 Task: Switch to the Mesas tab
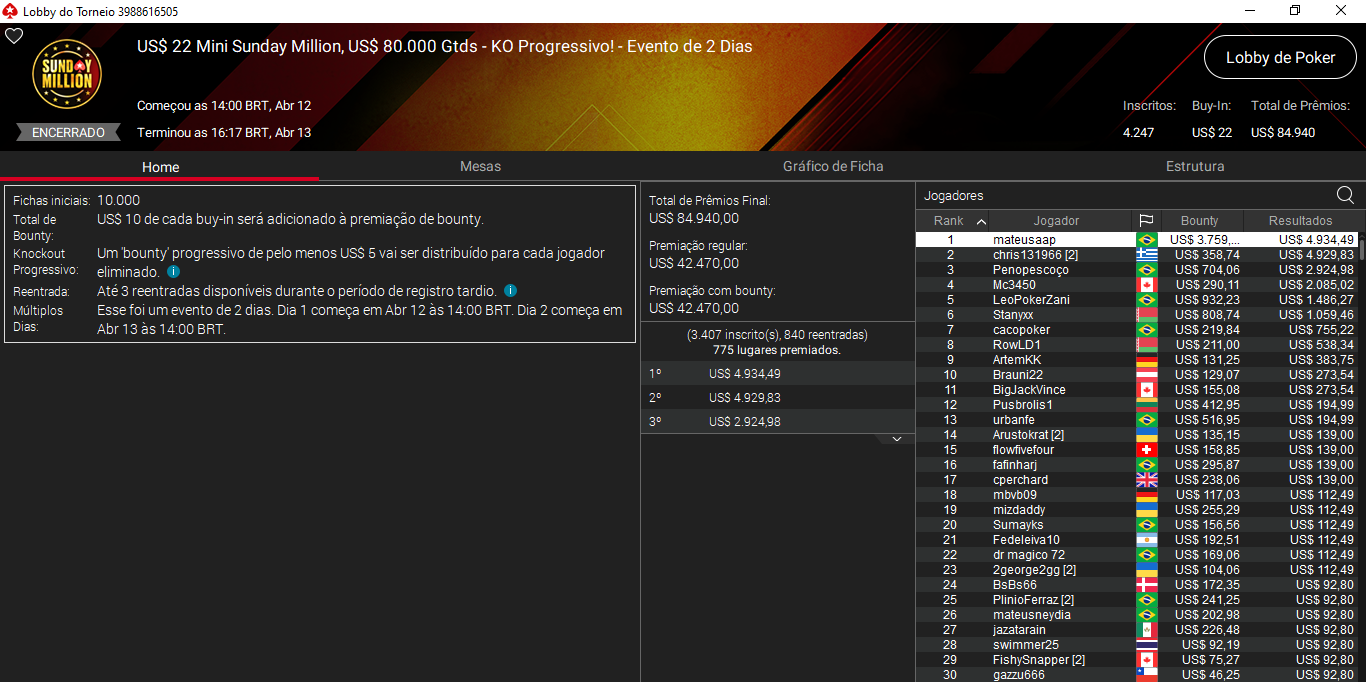pos(480,167)
